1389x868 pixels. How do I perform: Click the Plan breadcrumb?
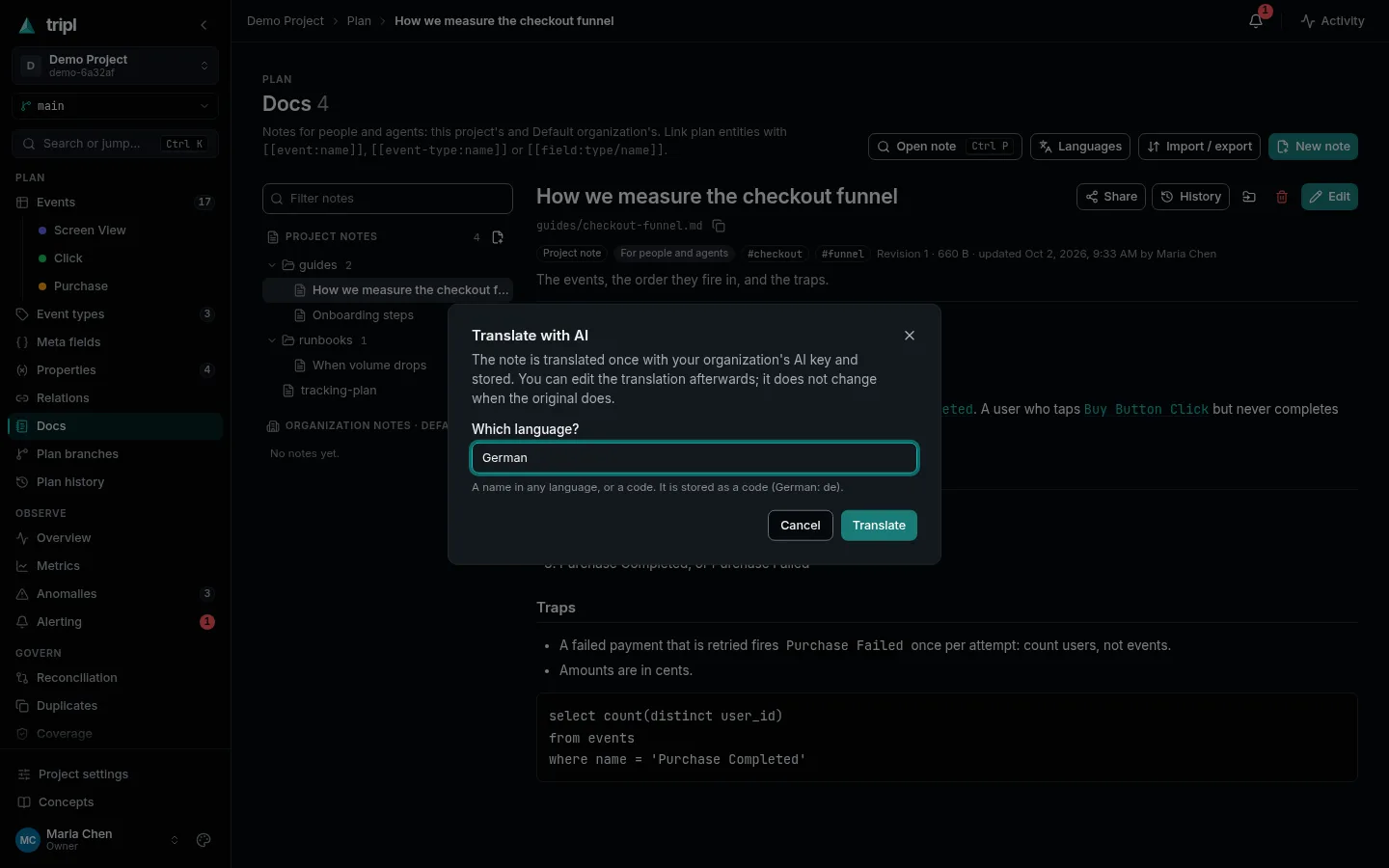359,21
